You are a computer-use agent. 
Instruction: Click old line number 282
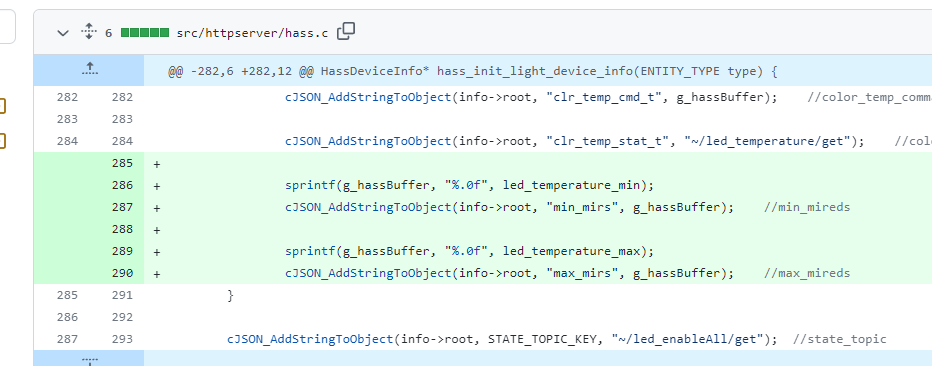tap(67, 97)
